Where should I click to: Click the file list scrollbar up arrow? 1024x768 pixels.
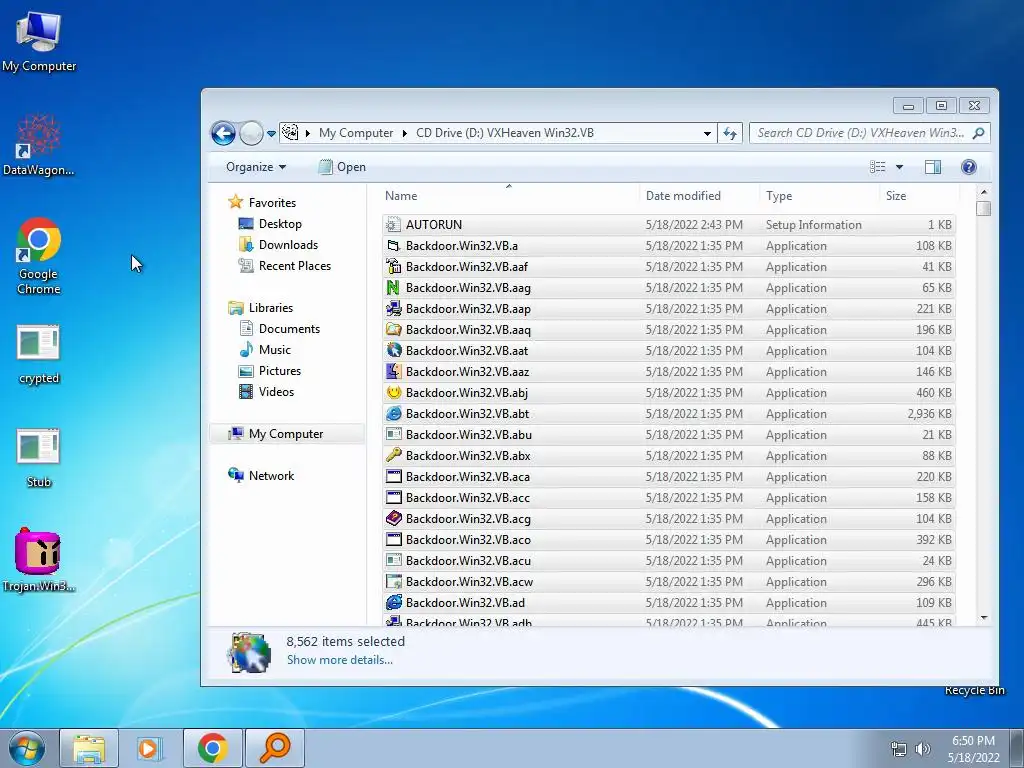click(x=984, y=192)
